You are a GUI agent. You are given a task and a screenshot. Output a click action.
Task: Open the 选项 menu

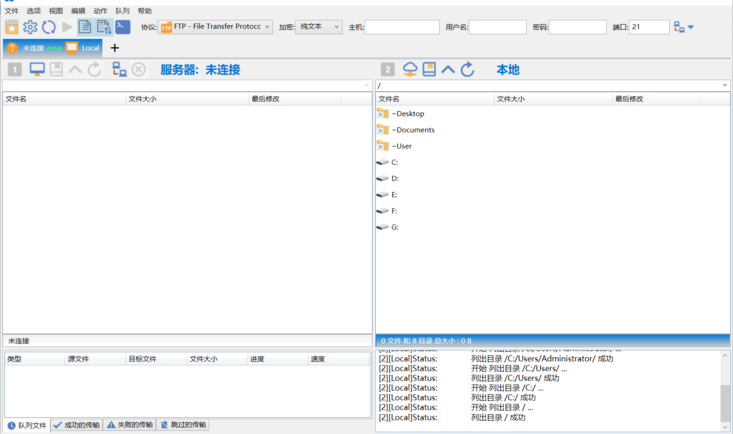tap(34, 10)
